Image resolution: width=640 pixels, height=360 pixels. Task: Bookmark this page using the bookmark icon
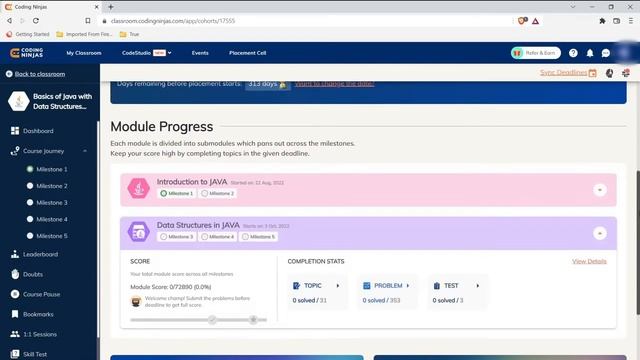88,20
